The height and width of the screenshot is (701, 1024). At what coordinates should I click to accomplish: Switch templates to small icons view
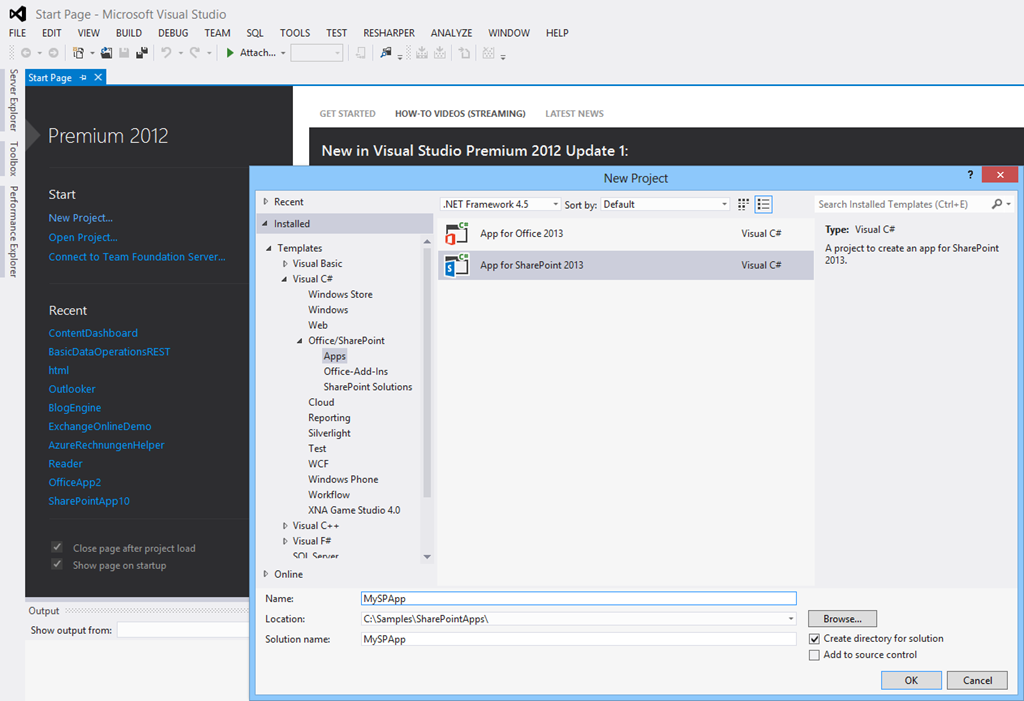click(743, 204)
